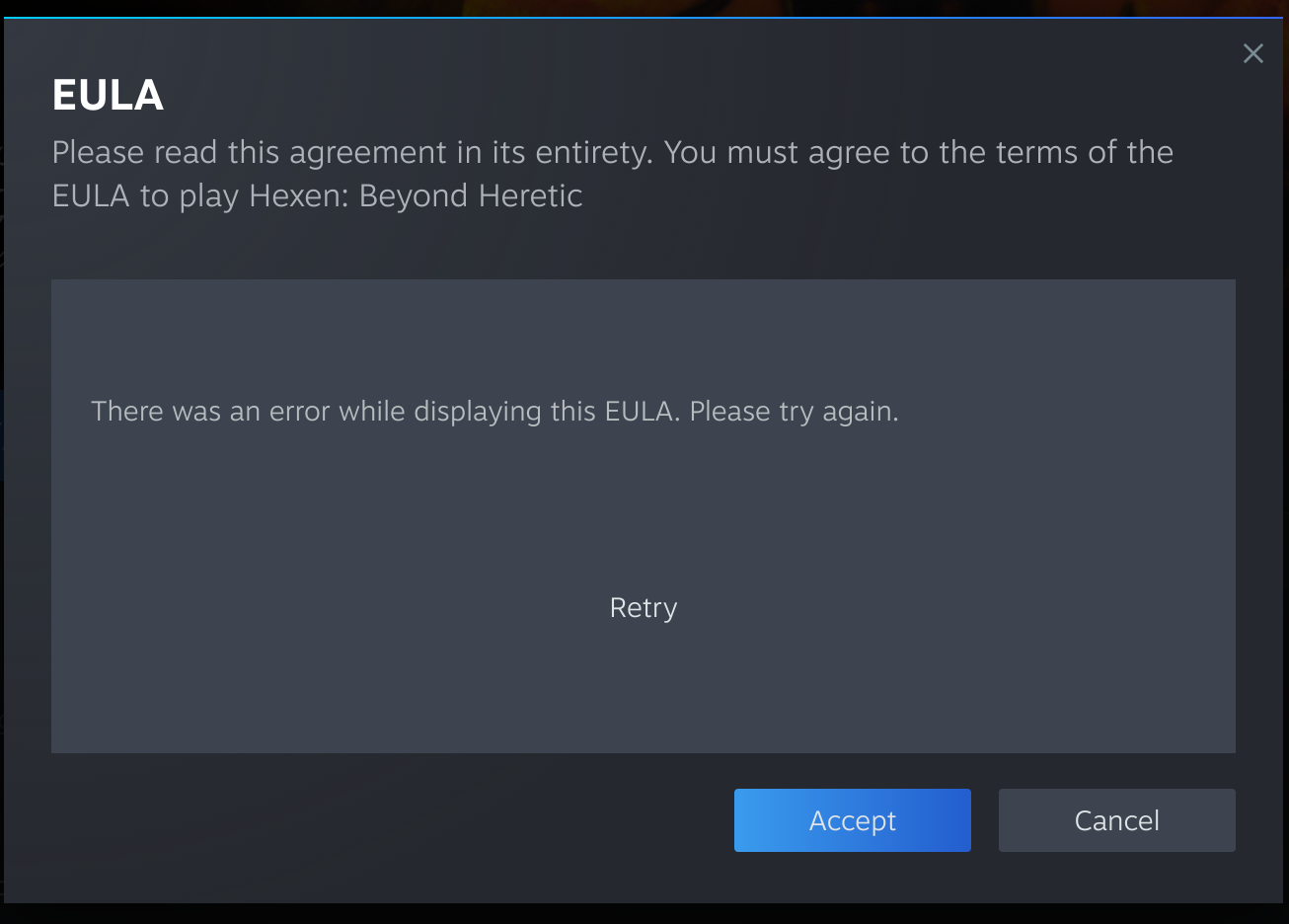The height and width of the screenshot is (924, 1289).
Task: Close the EULA dialog with the X icon
Action: pos(1252,53)
